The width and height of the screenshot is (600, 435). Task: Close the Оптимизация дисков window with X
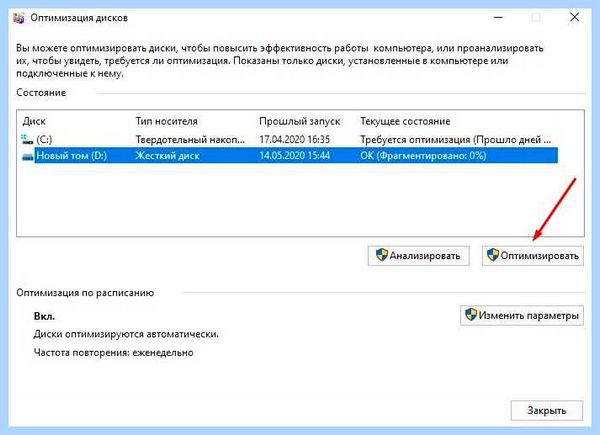click(574, 17)
